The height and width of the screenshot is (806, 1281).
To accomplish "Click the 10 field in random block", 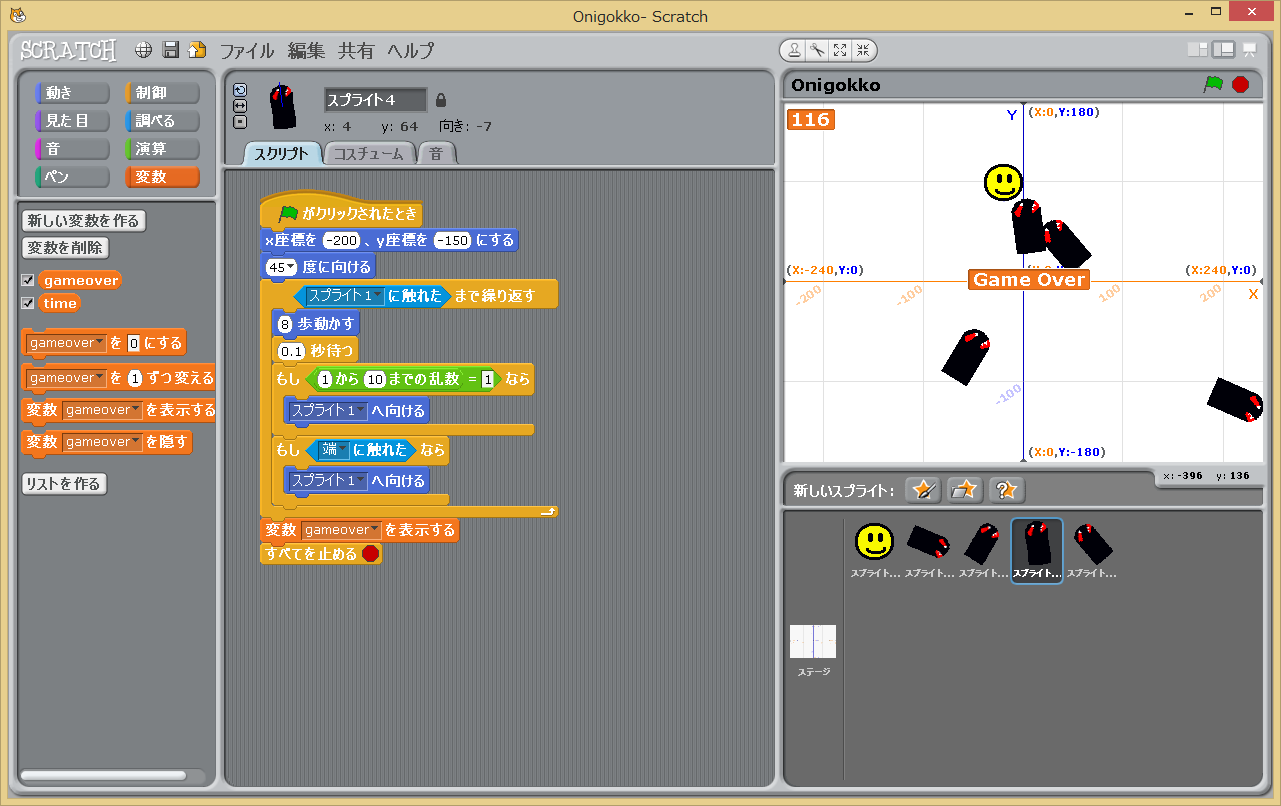I will coord(374,379).
